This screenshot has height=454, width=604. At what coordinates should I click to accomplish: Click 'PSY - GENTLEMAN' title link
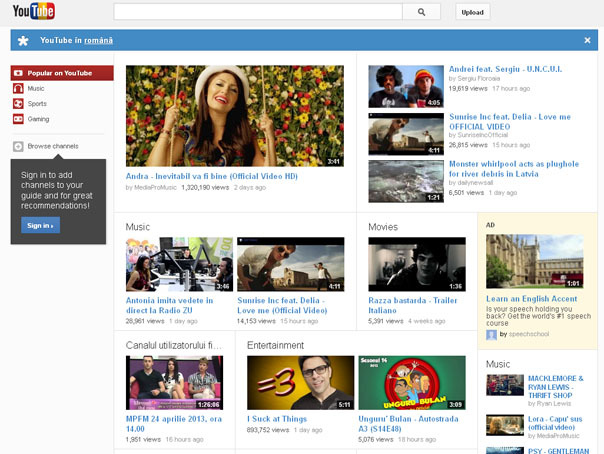click(559, 451)
